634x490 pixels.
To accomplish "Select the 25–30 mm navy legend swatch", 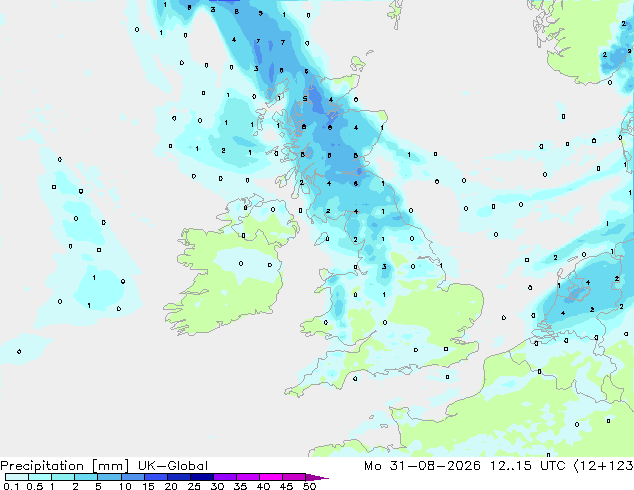I will 201,477.
